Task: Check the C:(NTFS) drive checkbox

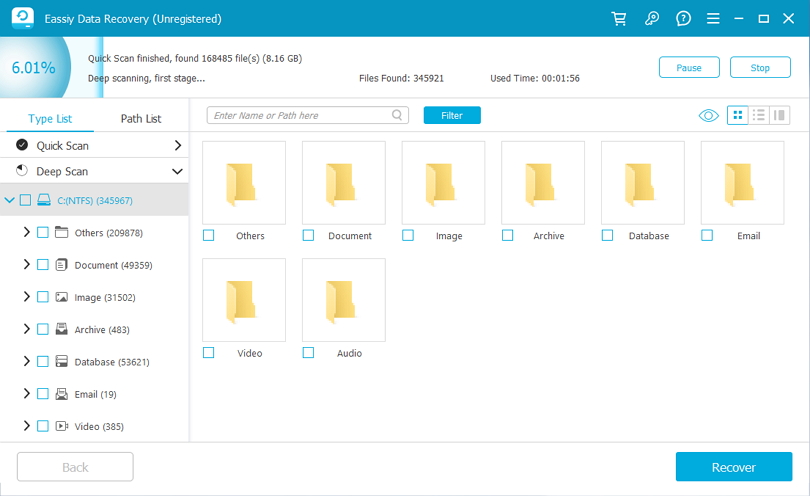Action: pos(25,200)
